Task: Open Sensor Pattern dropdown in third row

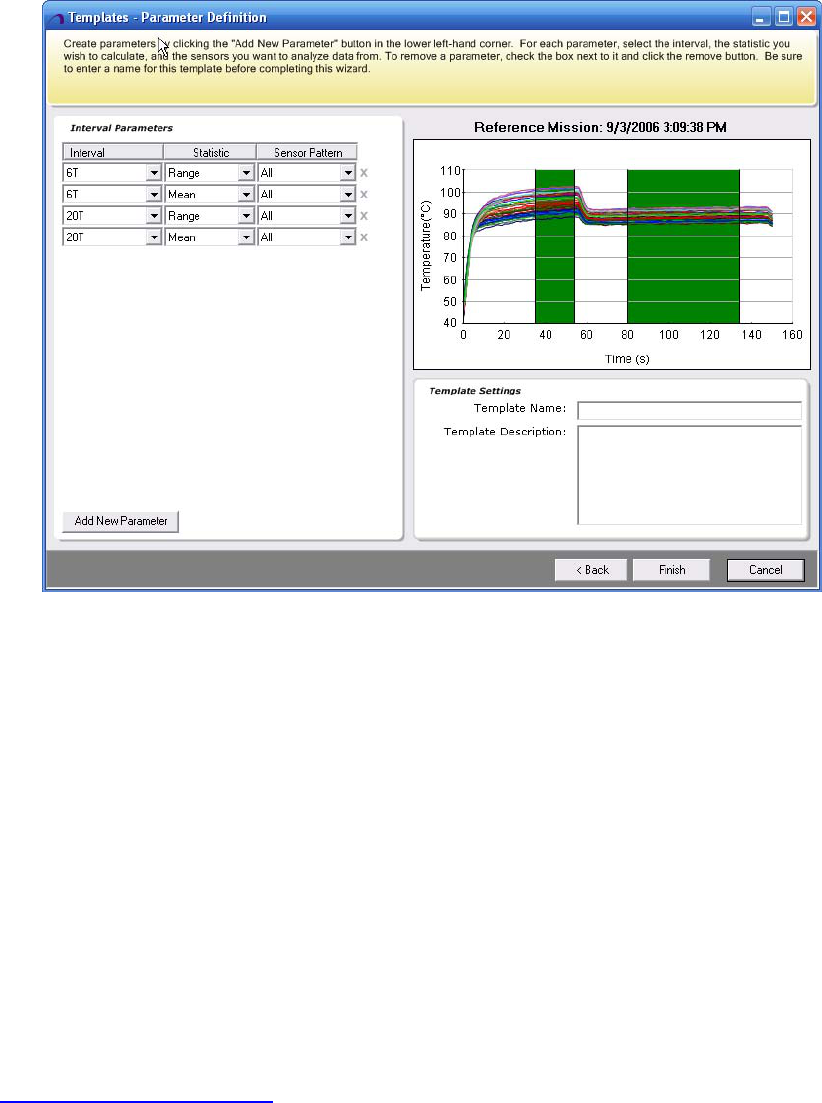Action: (348, 216)
